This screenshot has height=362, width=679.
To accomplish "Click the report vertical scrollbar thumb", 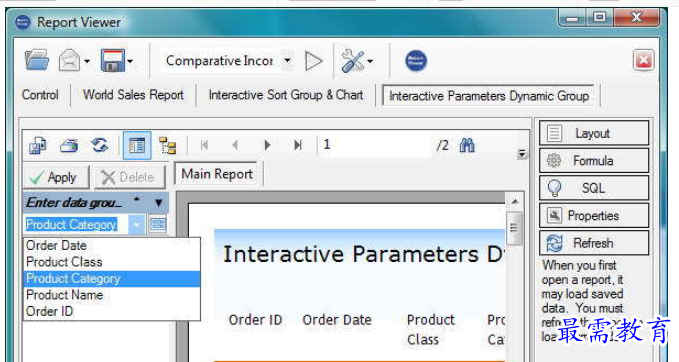I will point(514,228).
